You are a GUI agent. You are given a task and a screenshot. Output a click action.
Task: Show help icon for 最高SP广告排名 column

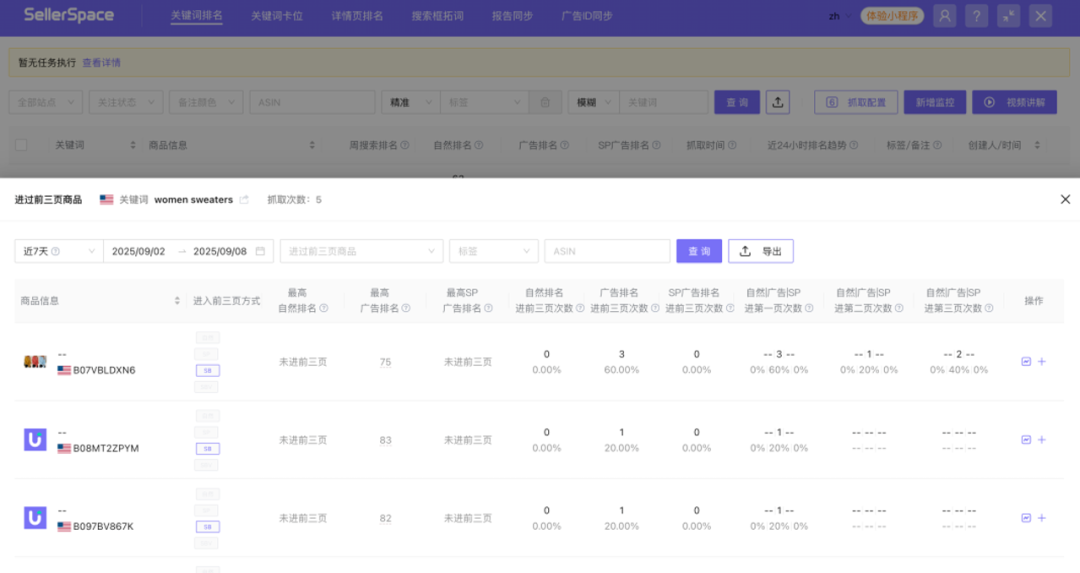point(488,309)
